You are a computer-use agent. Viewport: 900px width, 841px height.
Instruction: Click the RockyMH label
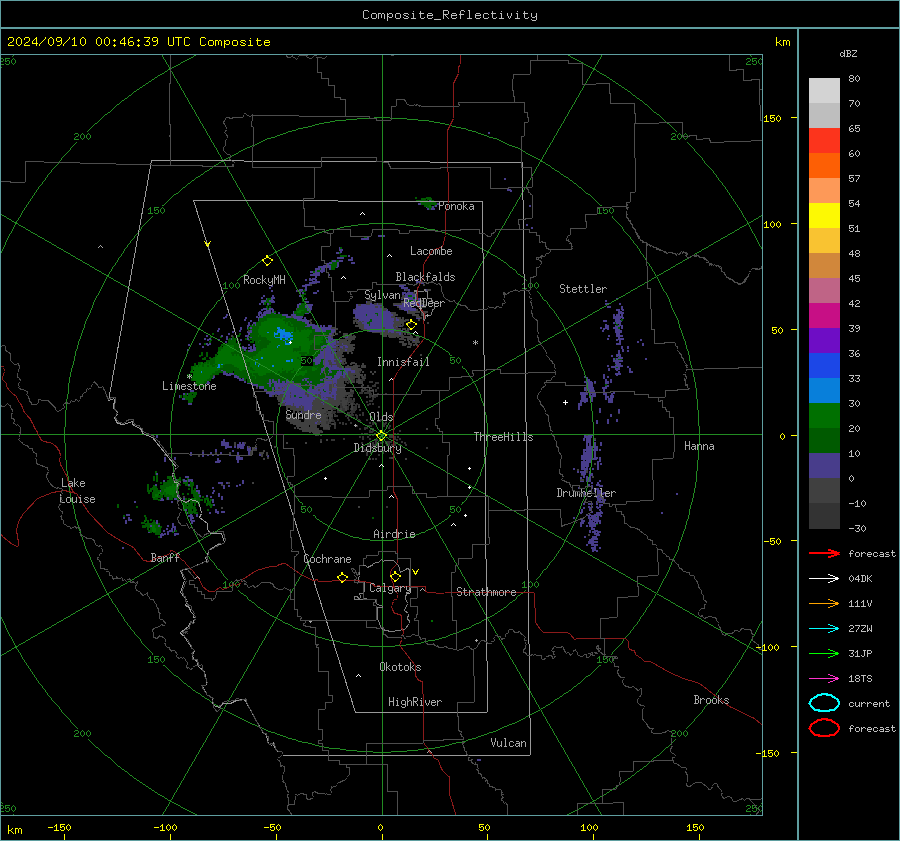[264, 280]
